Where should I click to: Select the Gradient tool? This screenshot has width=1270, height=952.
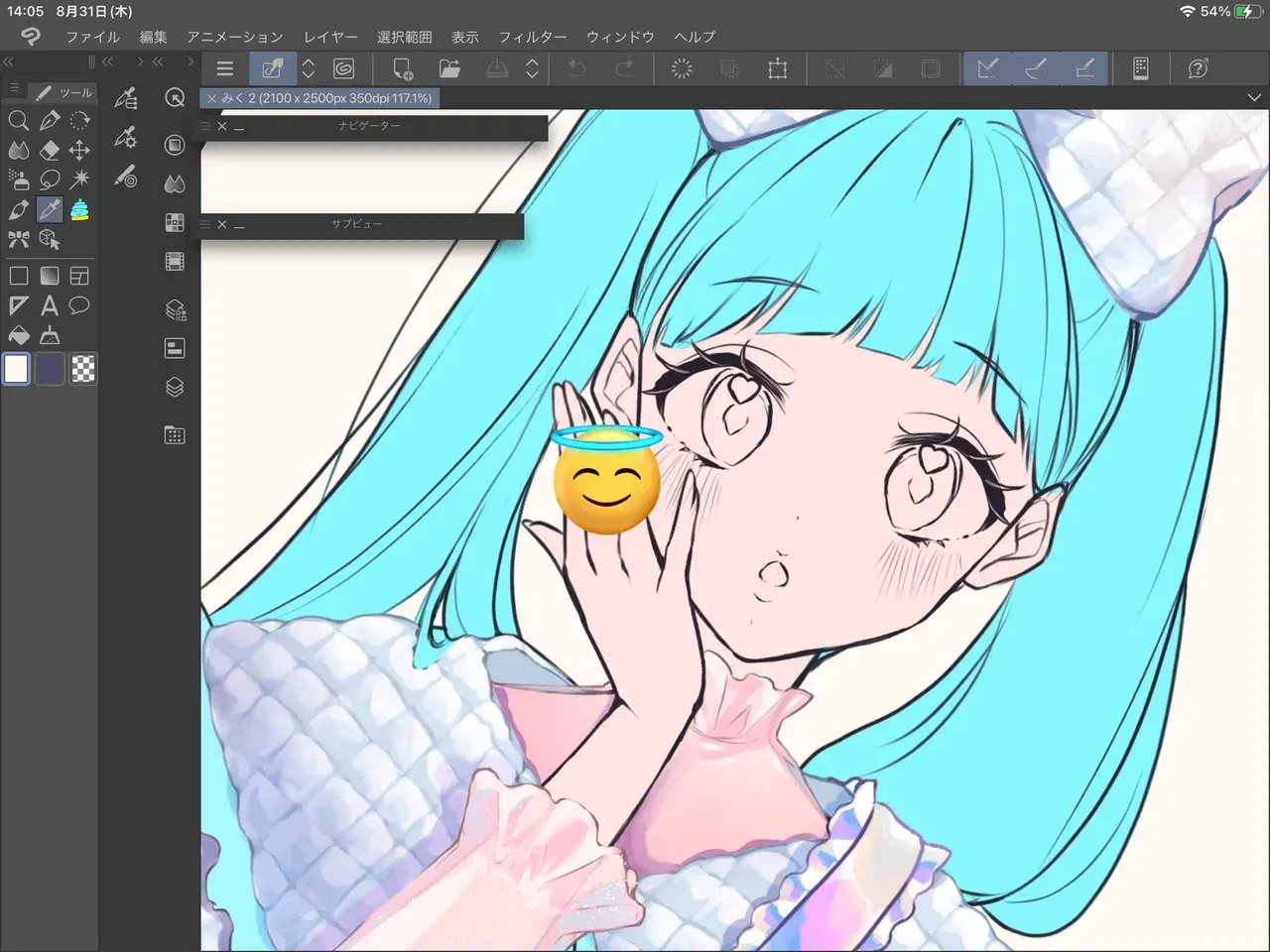point(49,276)
